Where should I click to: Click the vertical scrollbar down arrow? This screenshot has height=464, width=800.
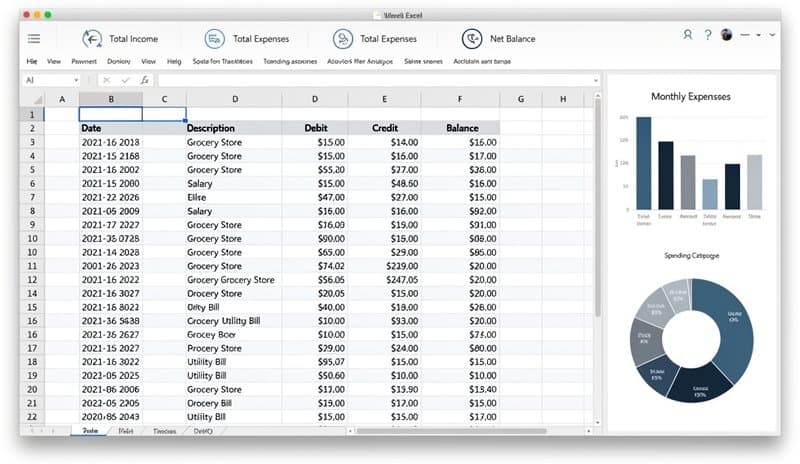[597, 423]
